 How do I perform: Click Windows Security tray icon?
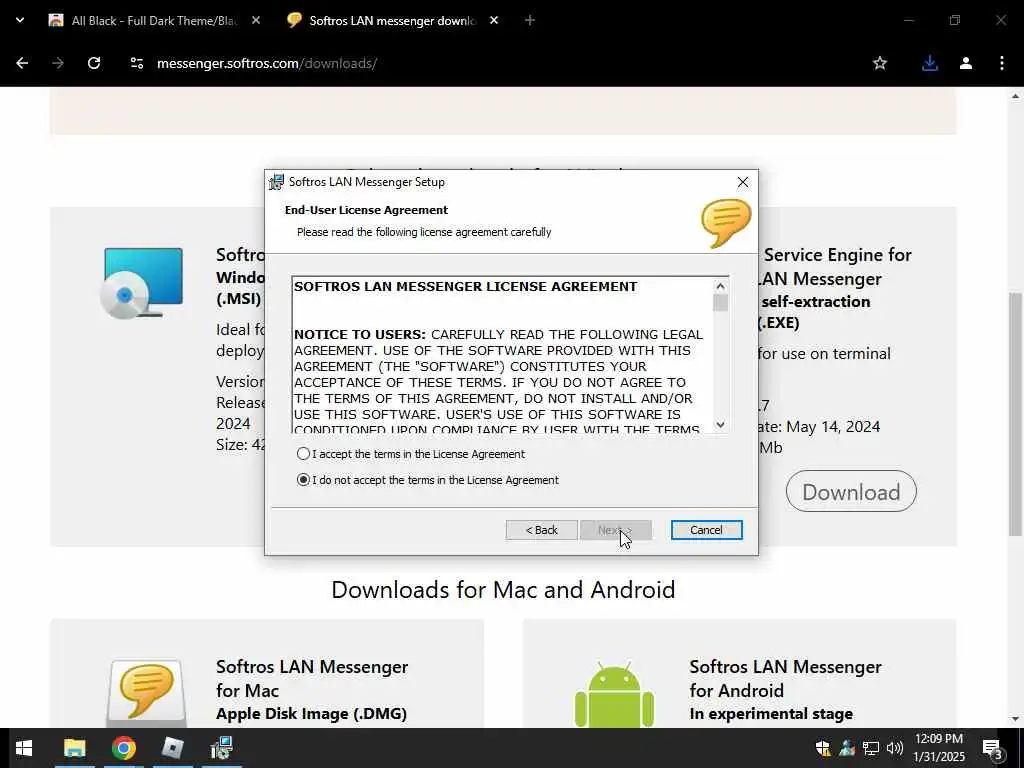823,748
